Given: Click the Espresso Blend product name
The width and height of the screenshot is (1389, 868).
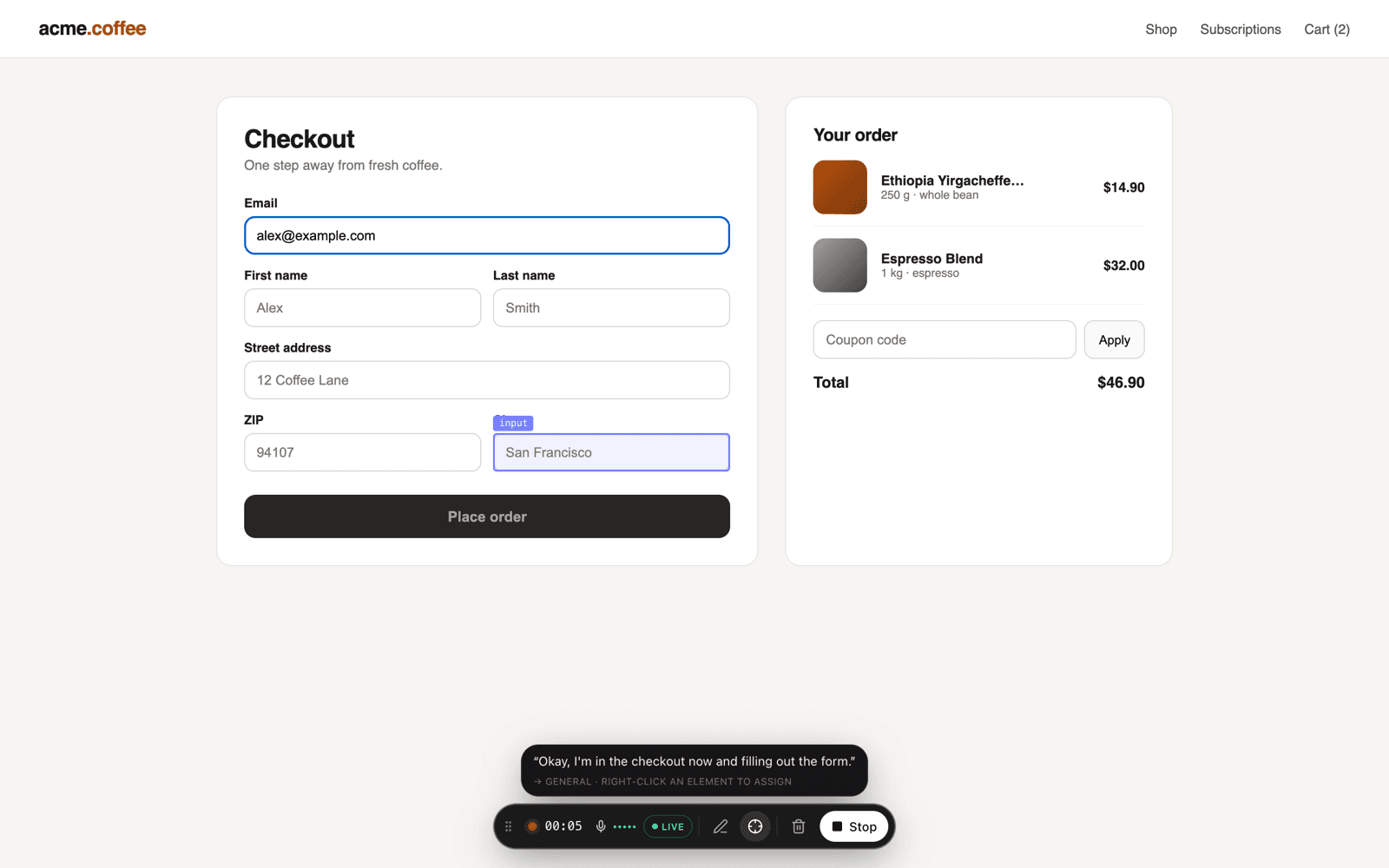Looking at the screenshot, I should (931, 259).
